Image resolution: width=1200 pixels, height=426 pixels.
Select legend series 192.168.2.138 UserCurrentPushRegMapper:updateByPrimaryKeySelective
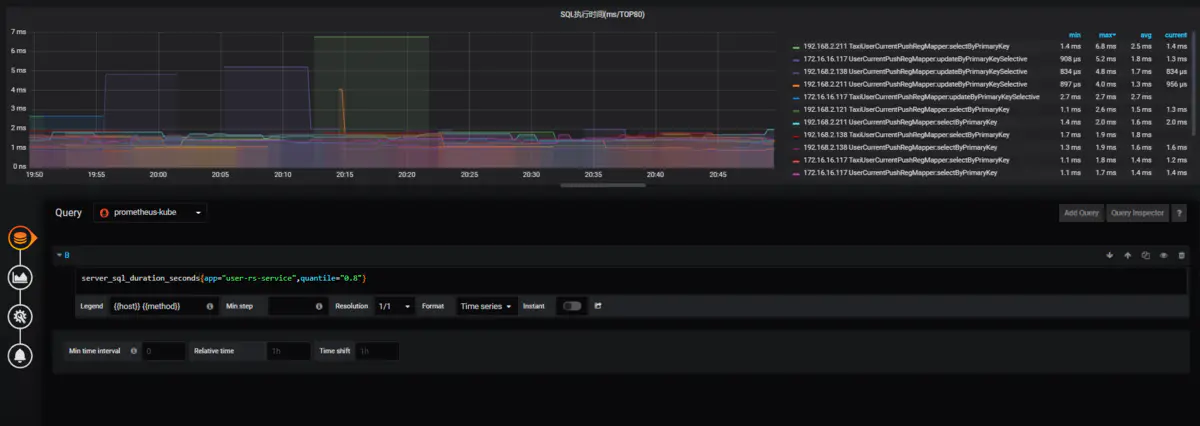pos(915,72)
